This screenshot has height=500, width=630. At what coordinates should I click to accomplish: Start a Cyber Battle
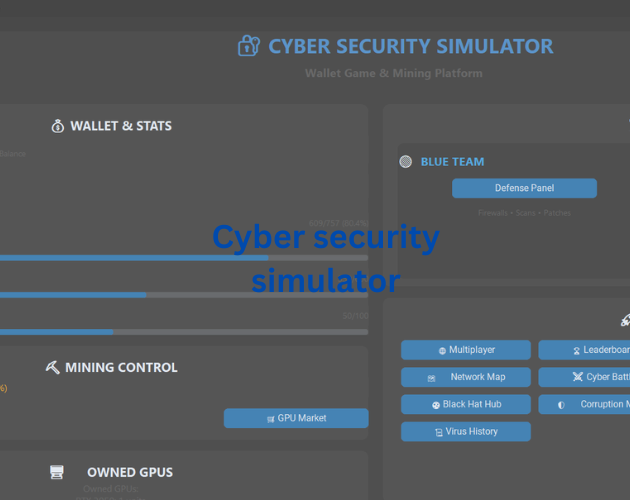pyautogui.click(x=584, y=377)
